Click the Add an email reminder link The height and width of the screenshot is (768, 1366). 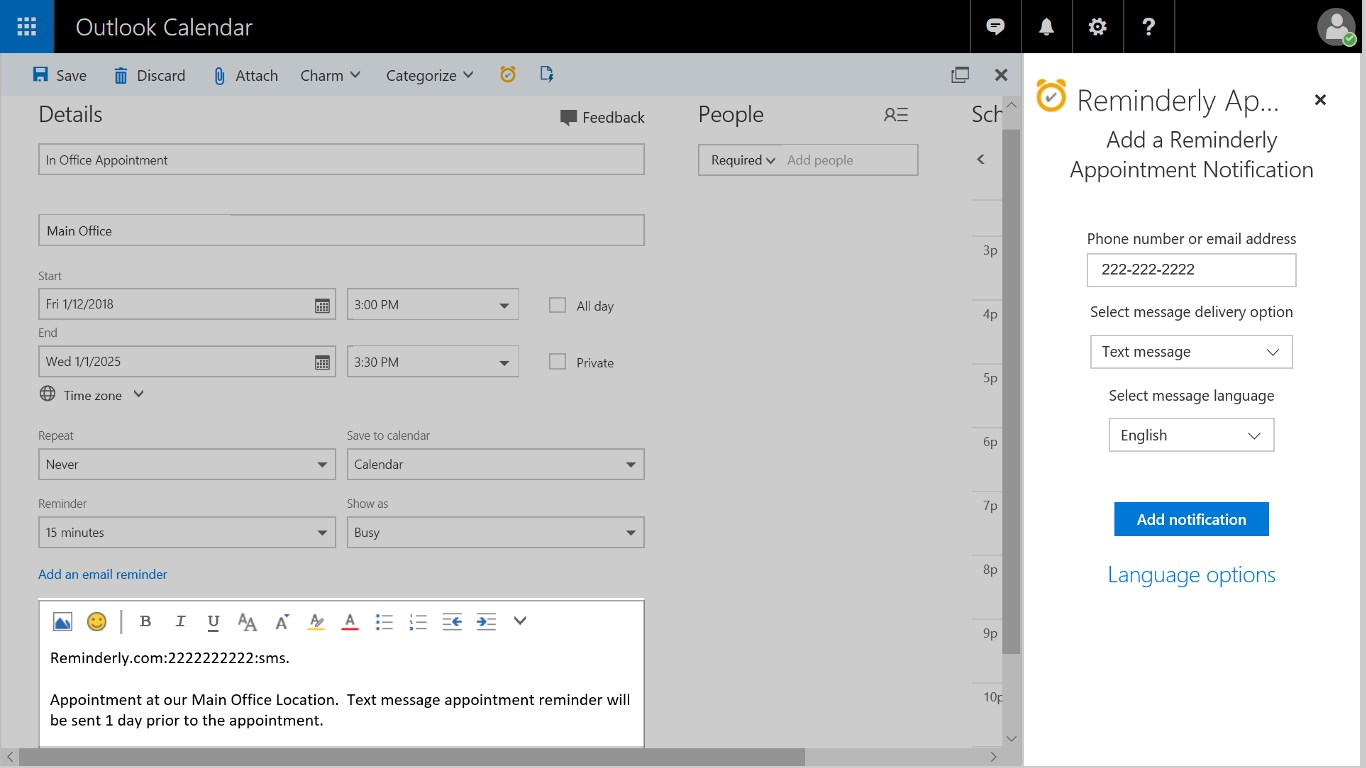coord(103,574)
